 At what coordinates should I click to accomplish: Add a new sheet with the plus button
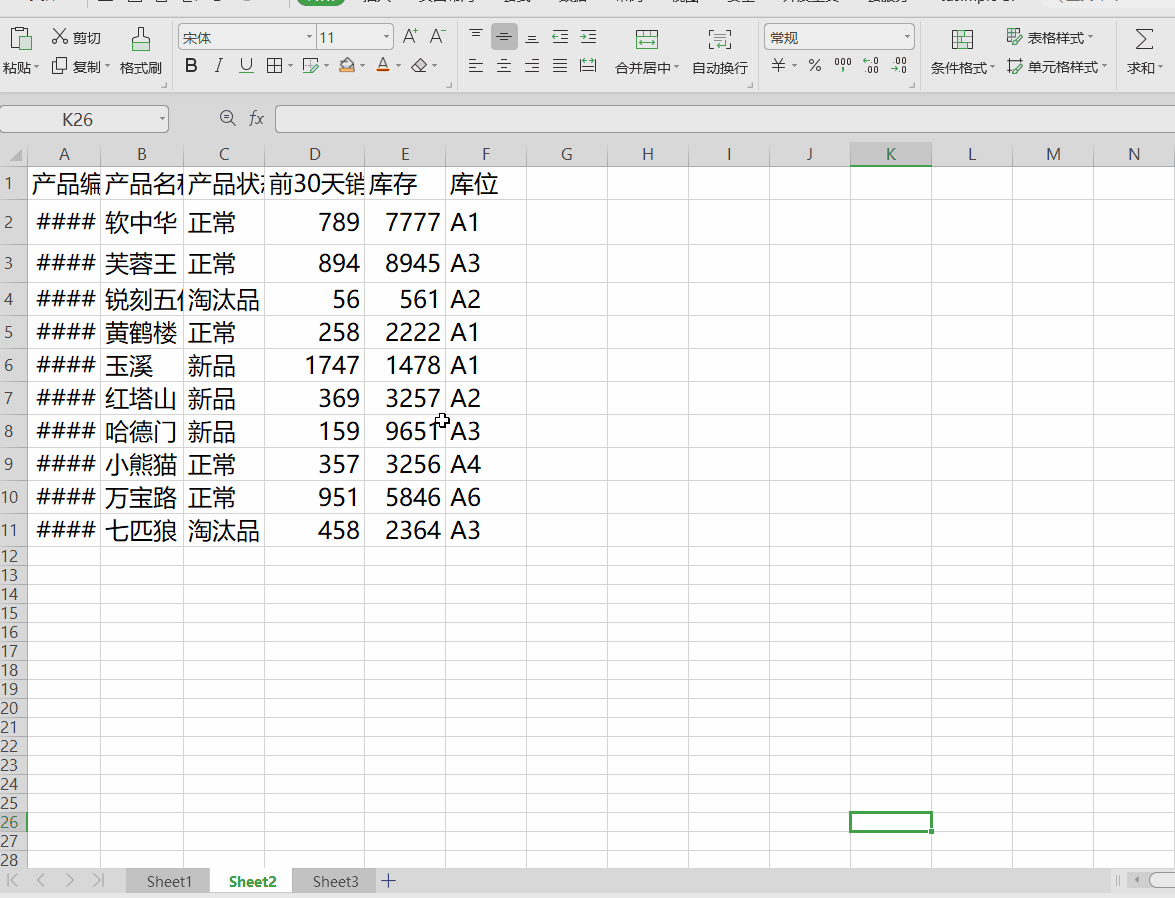[388, 881]
